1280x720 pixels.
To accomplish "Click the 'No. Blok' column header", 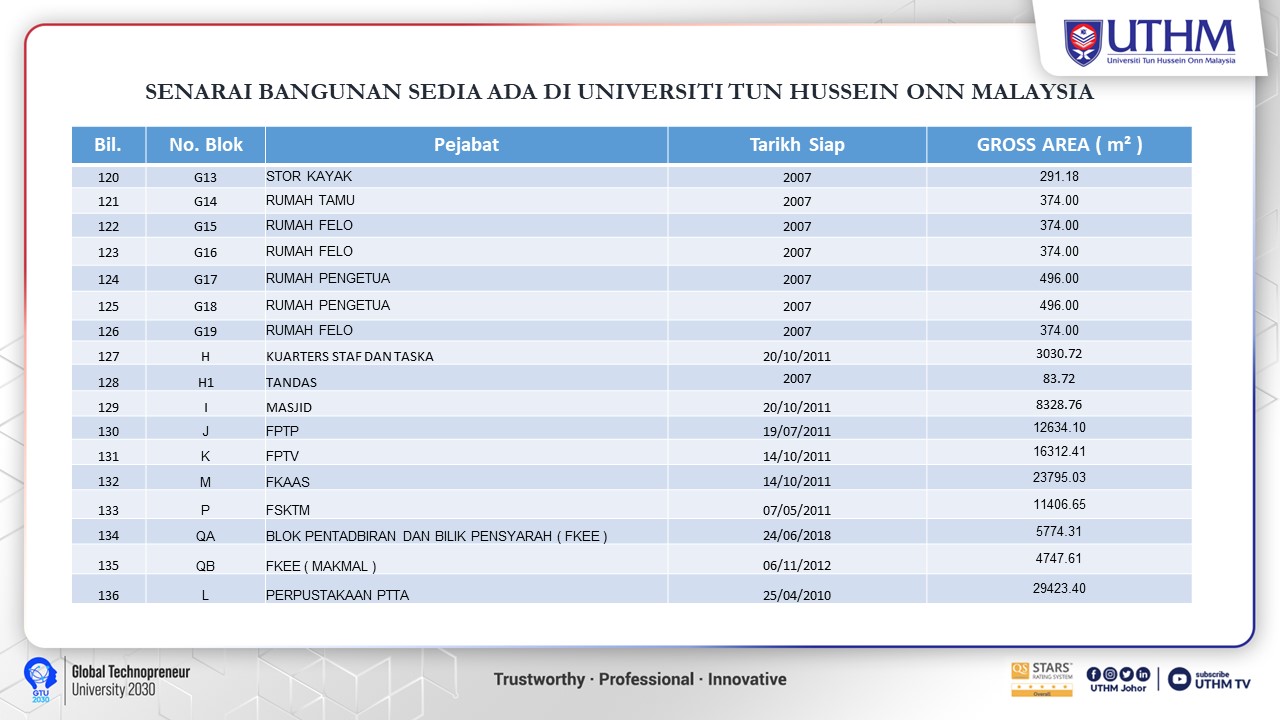I will 206,145.
